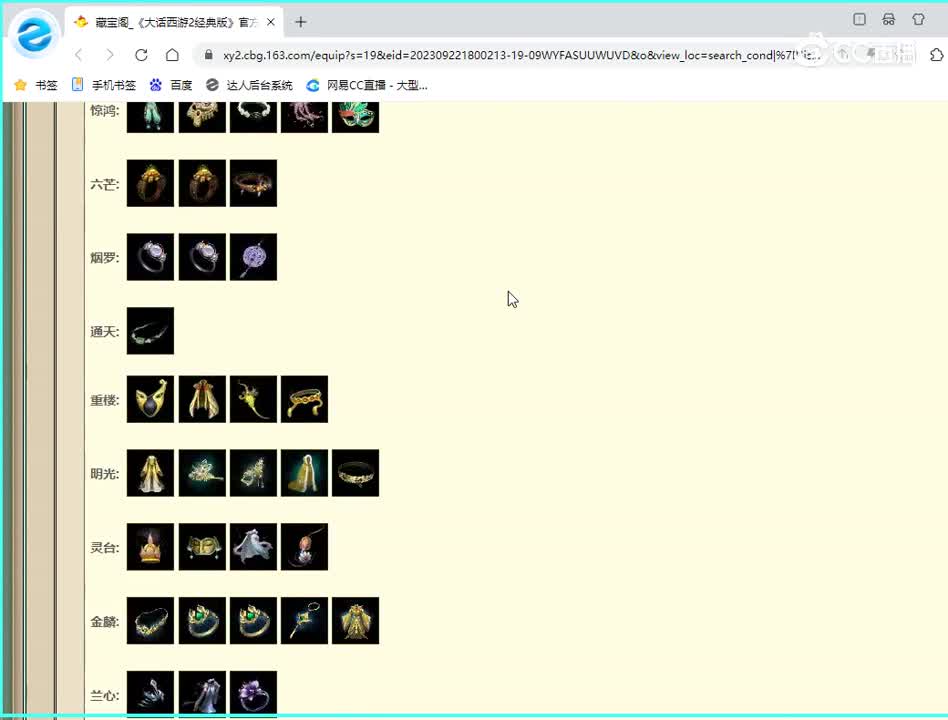This screenshot has width=948, height=720.
Task: Select the first silver ring in 烟罗 row
Action: pos(150,257)
